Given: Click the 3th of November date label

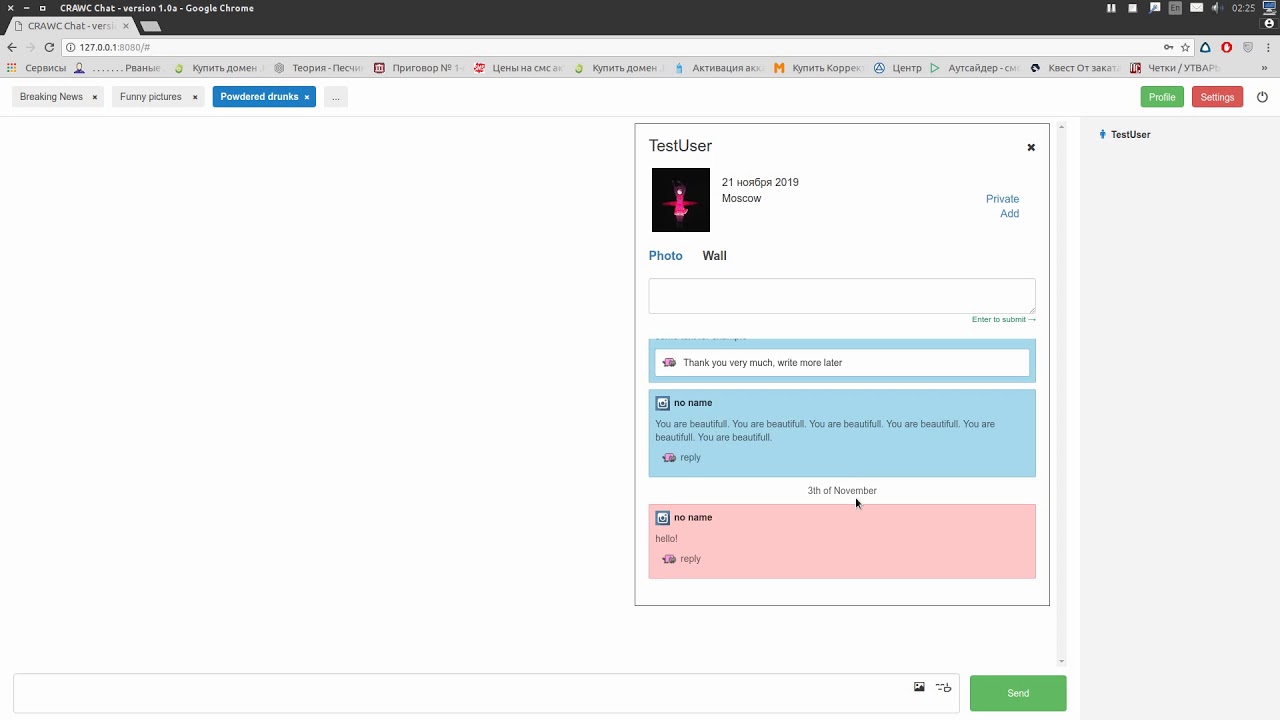Looking at the screenshot, I should point(842,491).
